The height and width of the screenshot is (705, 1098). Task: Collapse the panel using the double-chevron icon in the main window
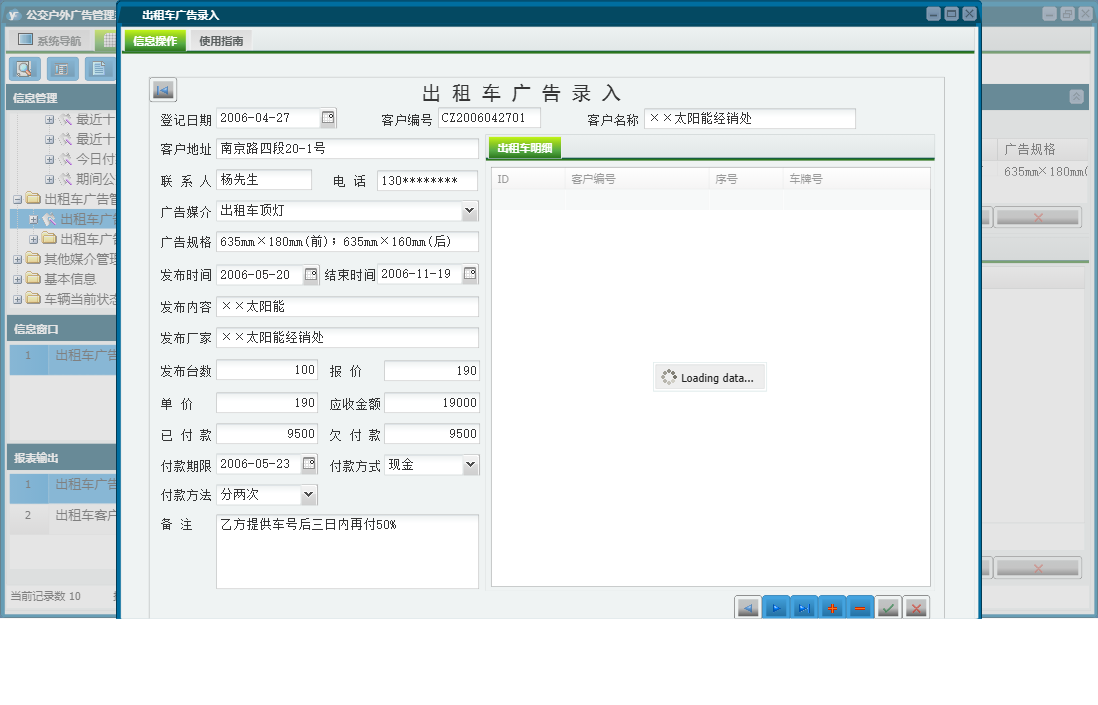click(1076, 97)
